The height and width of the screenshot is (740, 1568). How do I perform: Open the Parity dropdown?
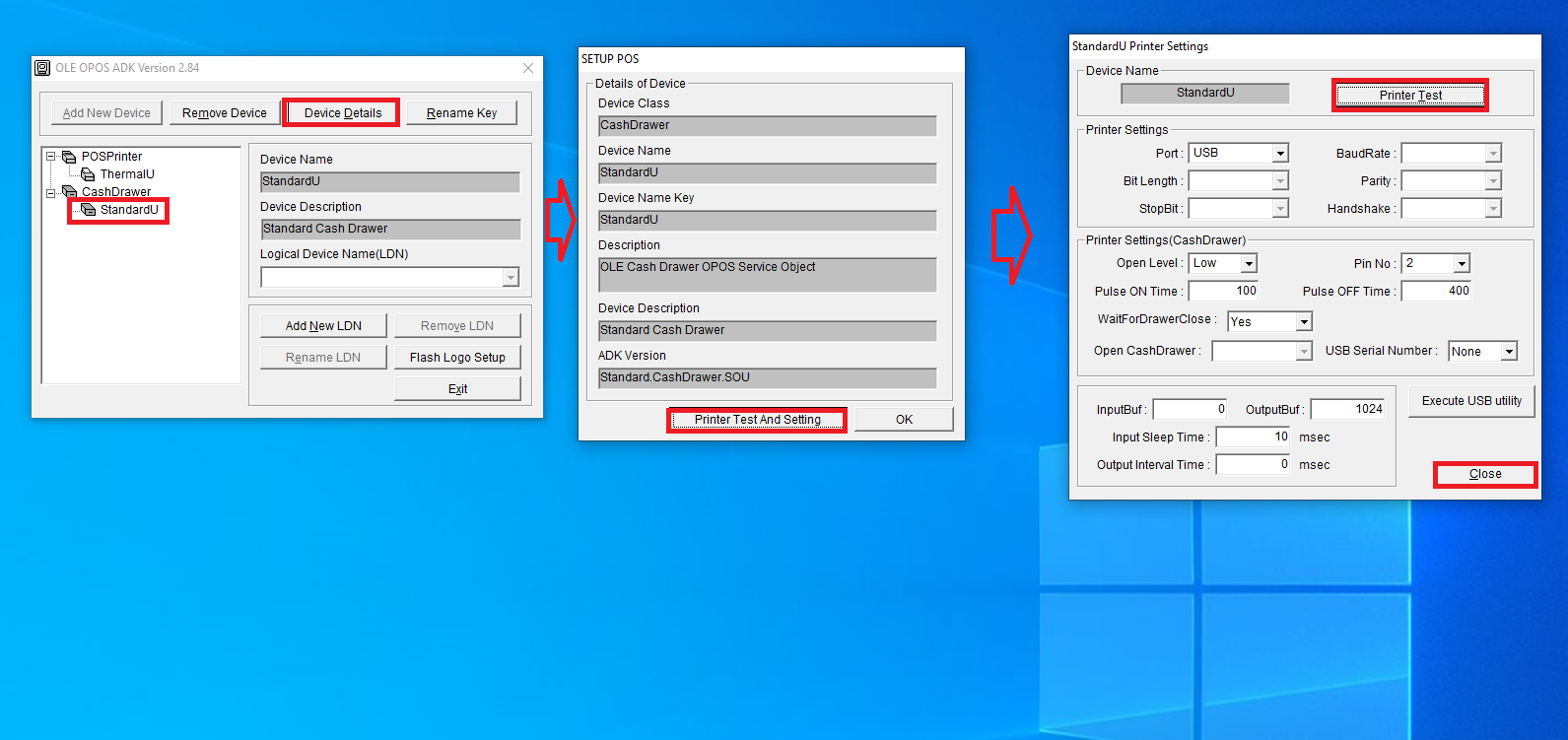tap(1493, 181)
